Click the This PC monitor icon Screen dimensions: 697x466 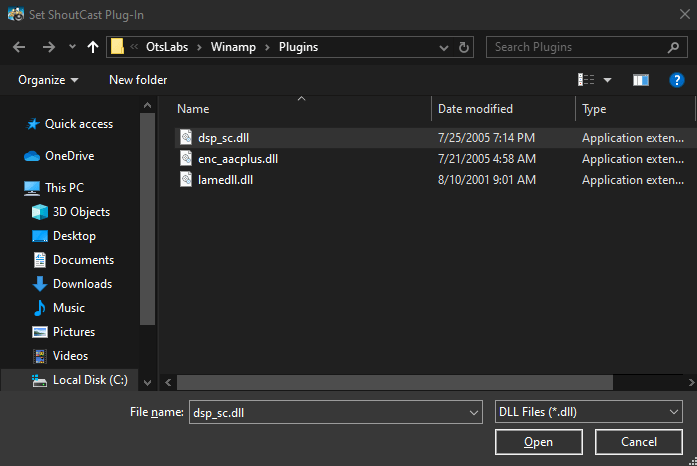tap(32, 188)
